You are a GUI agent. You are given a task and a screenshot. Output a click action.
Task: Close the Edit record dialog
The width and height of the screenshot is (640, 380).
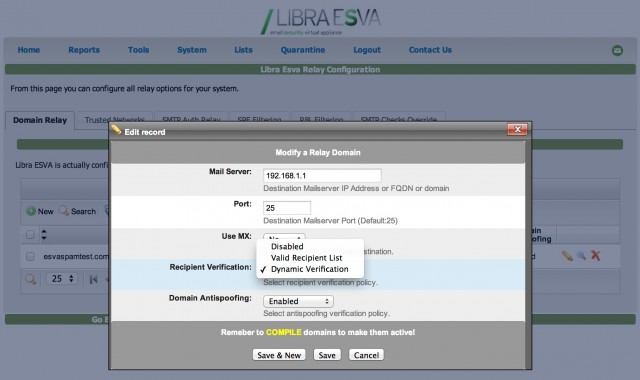(517, 129)
